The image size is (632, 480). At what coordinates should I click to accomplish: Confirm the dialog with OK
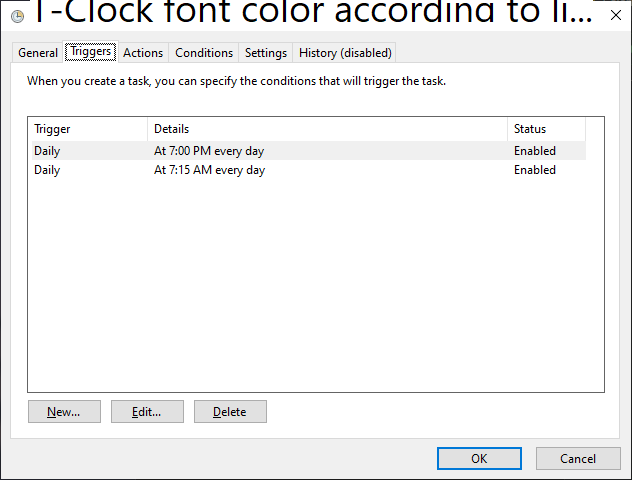(x=479, y=459)
